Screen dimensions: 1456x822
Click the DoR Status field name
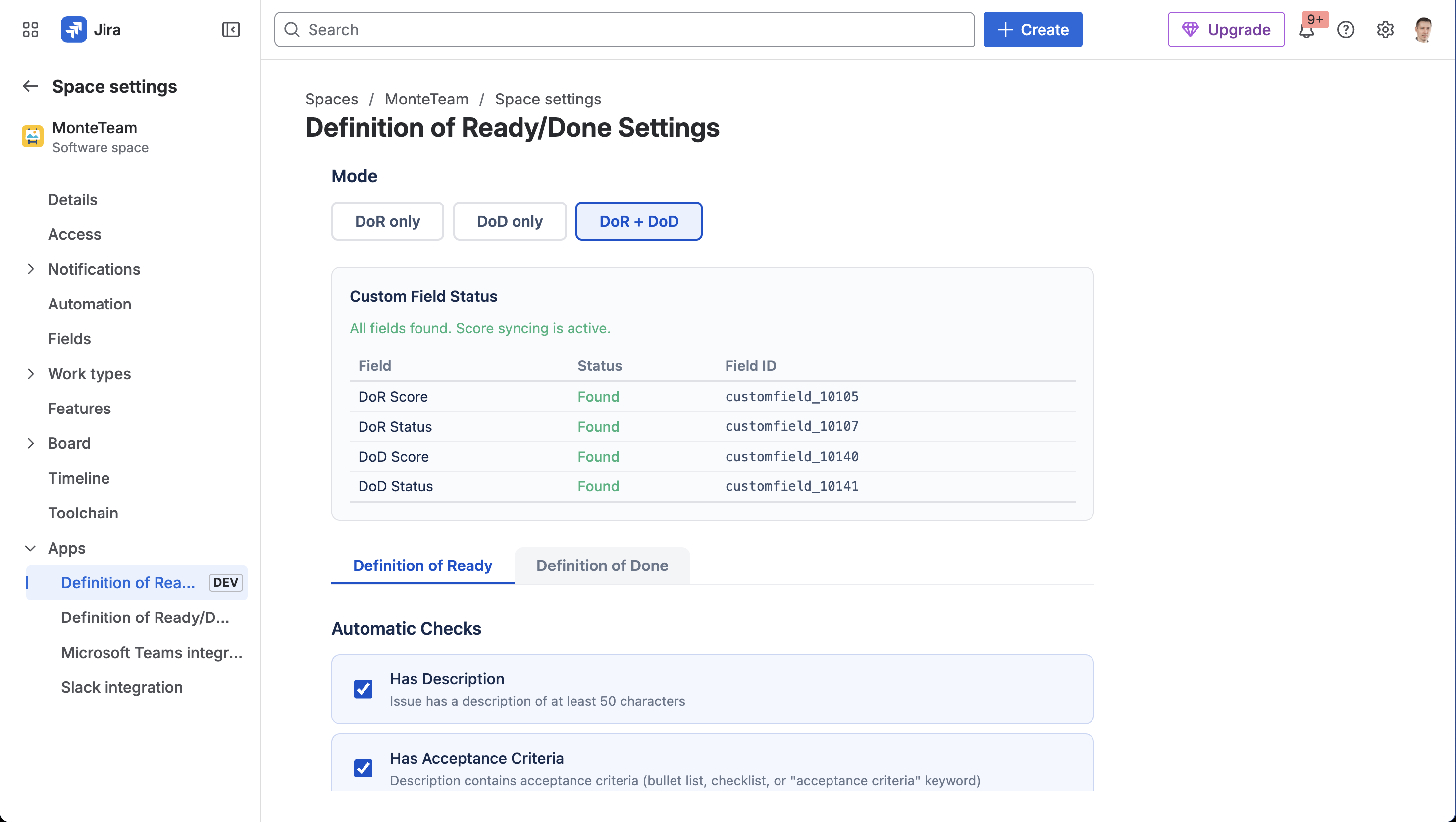click(395, 426)
